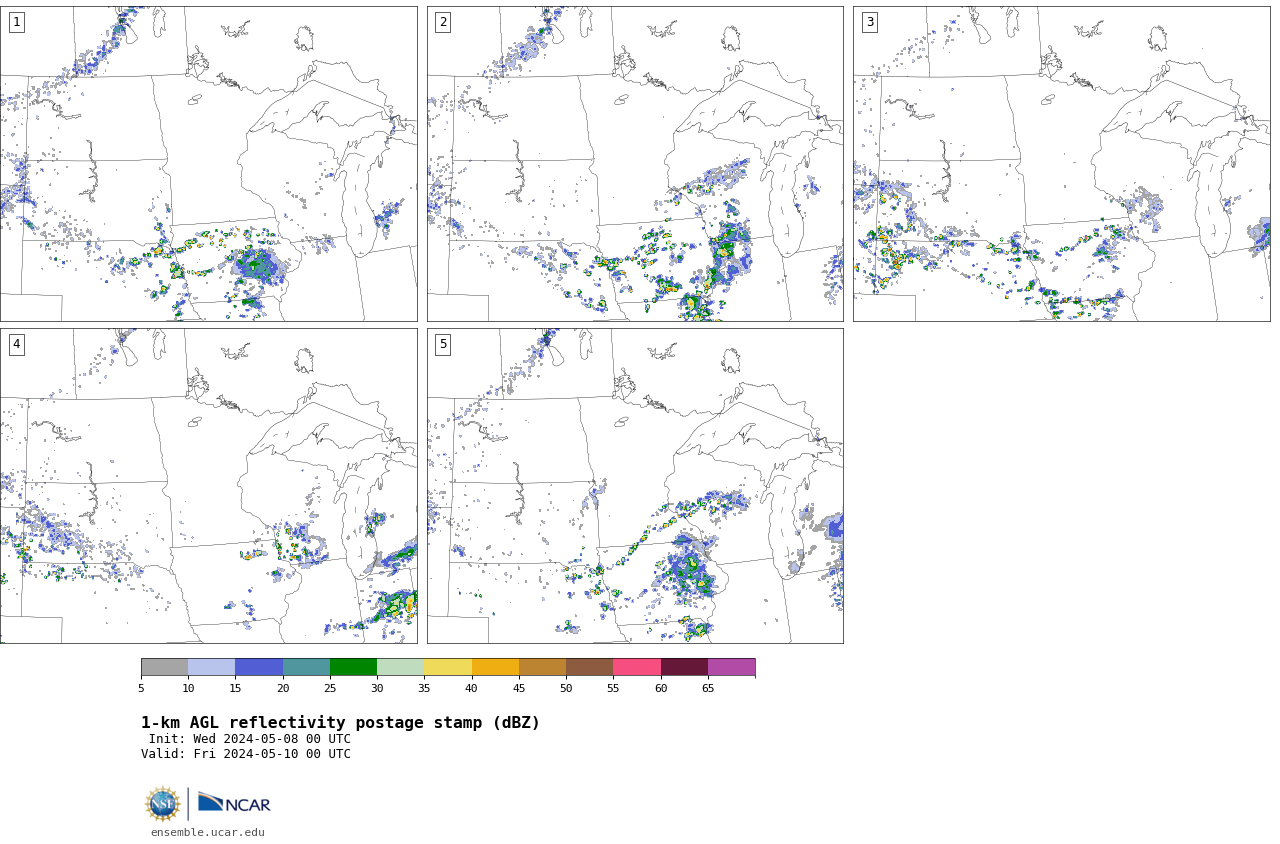Open ensemble member 5 reflectivity map
Viewport: 1280px width, 844px height.
(x=635, y=486)
